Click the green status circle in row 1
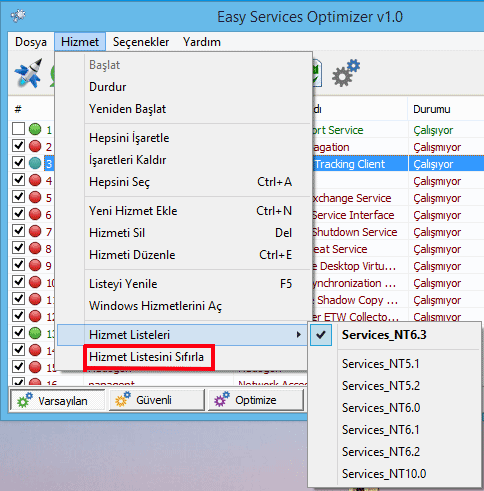 35,129
